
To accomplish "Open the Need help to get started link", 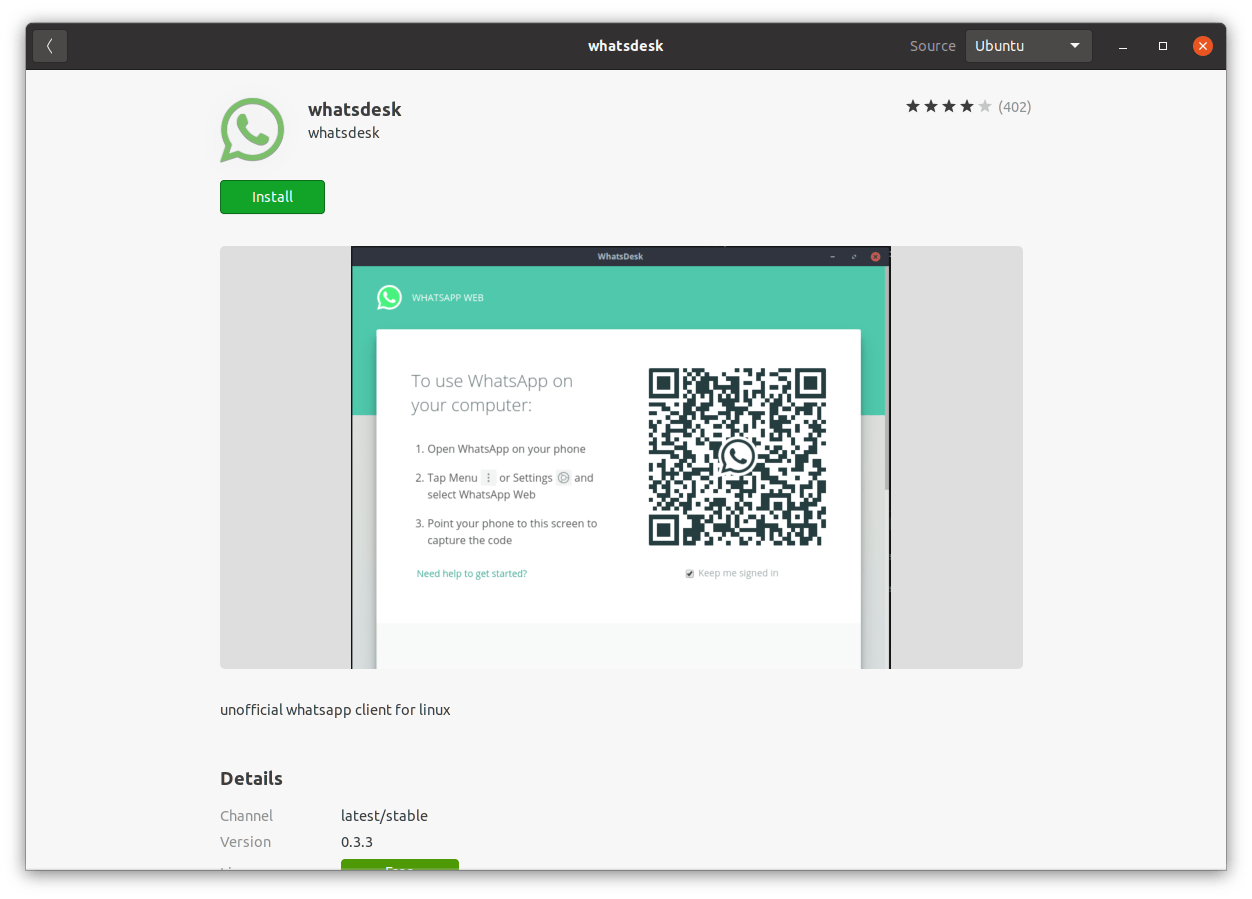I will (471, 572).
